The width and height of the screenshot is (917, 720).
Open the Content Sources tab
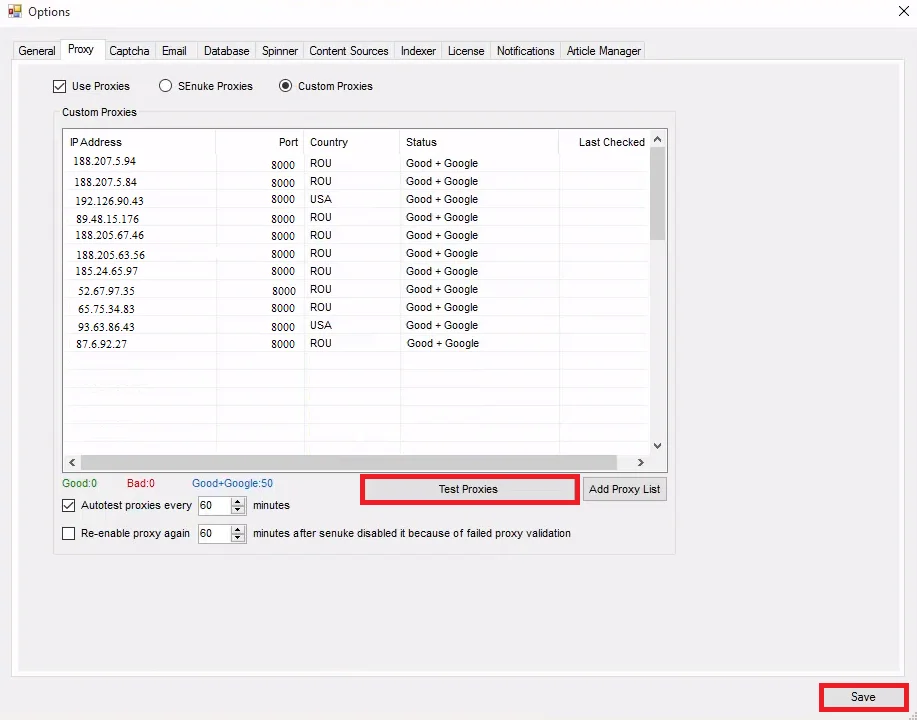(348, 51)
